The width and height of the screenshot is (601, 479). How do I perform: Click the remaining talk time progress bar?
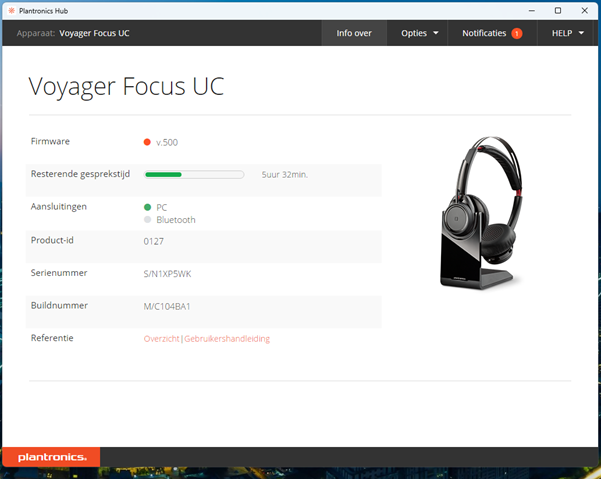tap(194, 175)
